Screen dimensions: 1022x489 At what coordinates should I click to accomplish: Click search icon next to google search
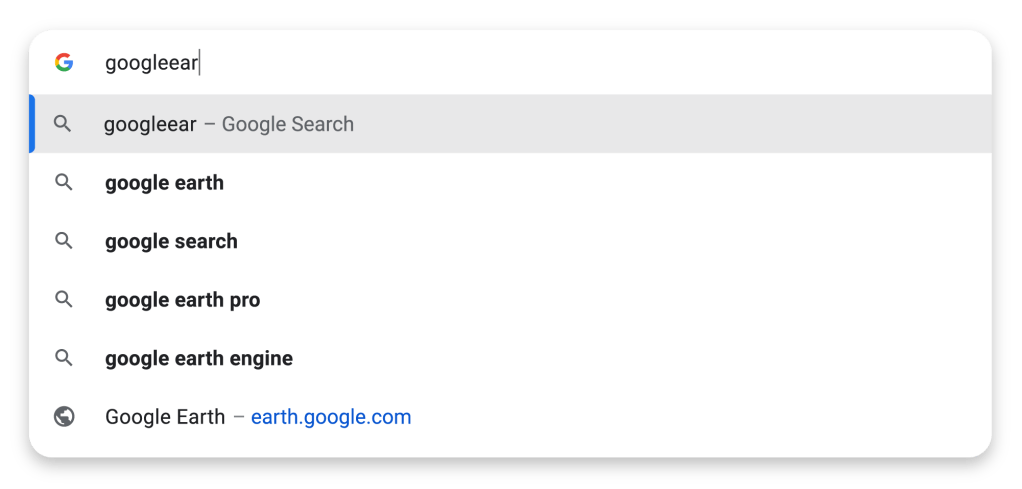64,241
